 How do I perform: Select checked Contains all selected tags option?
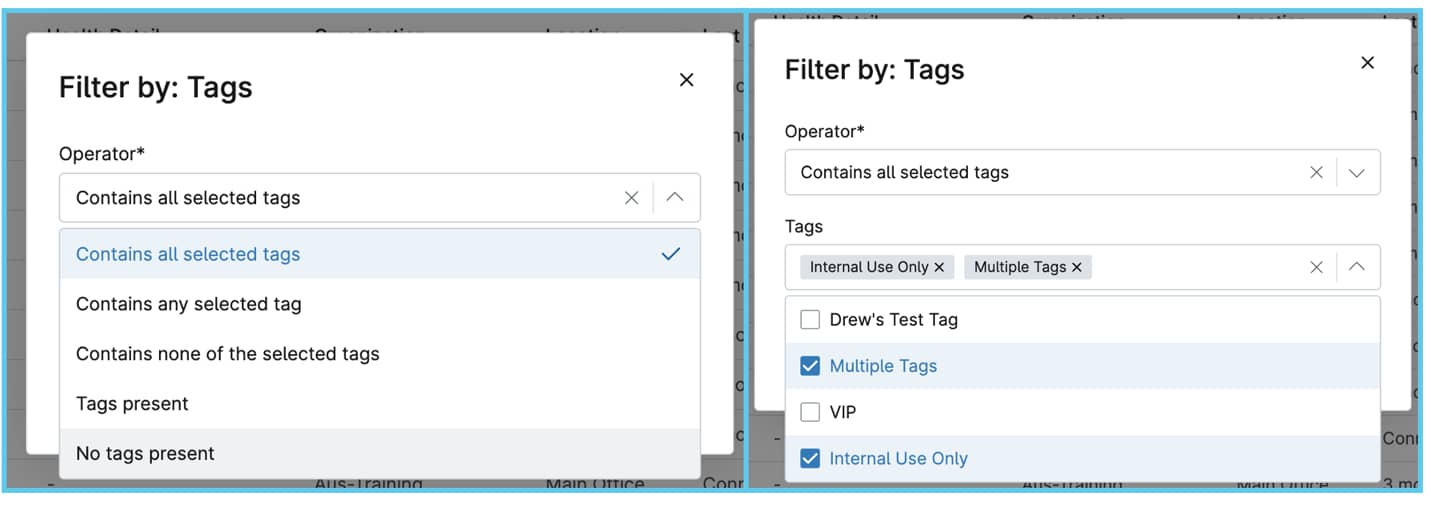coord(380,254)
